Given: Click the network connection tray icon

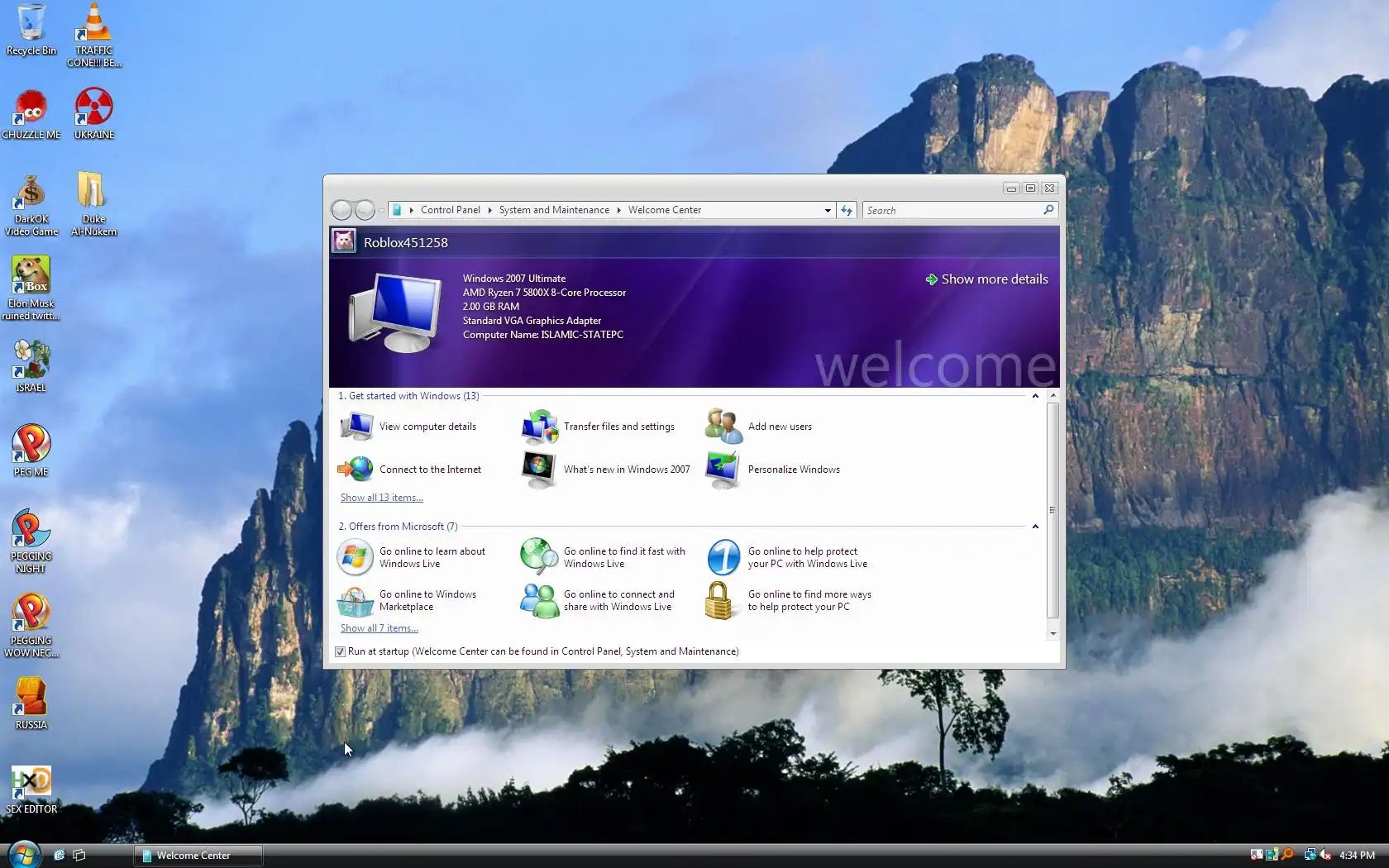Looking at the screenshot, I should coord(1310,855).
